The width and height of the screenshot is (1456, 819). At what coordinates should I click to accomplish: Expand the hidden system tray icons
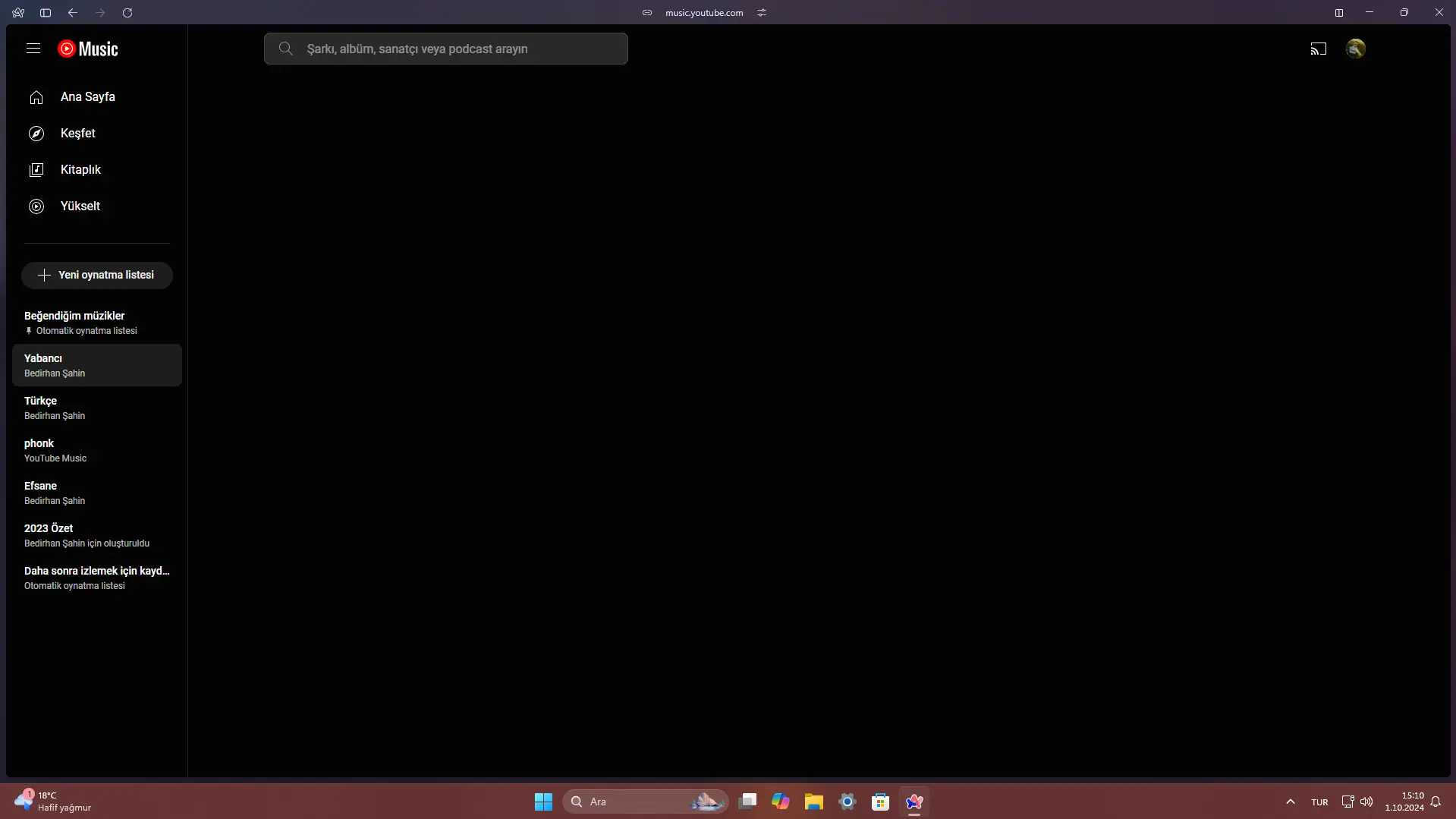click(x=1291, y=802)
